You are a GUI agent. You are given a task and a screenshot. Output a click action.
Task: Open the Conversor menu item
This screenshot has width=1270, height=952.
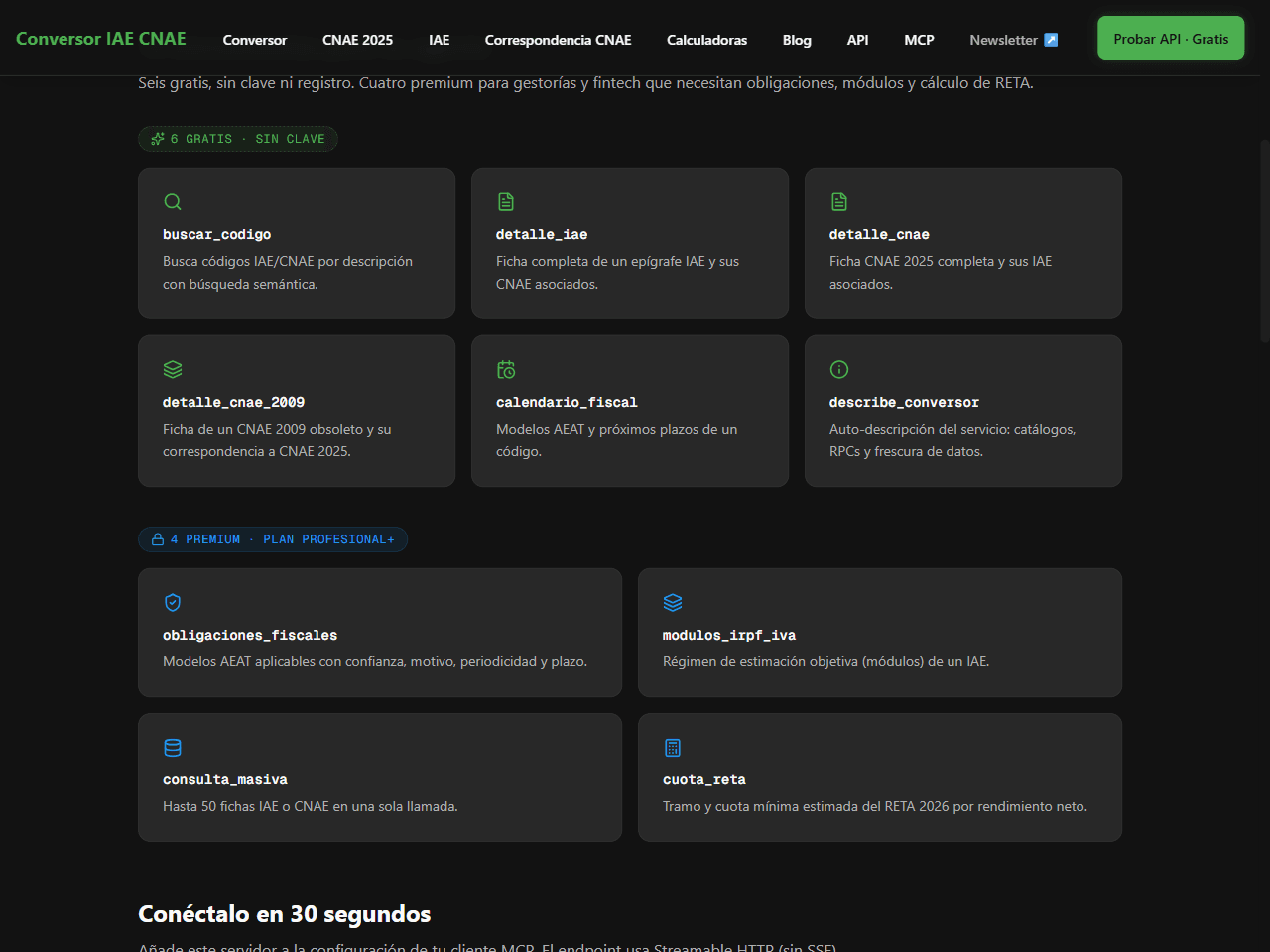click(x=255, y=40)
